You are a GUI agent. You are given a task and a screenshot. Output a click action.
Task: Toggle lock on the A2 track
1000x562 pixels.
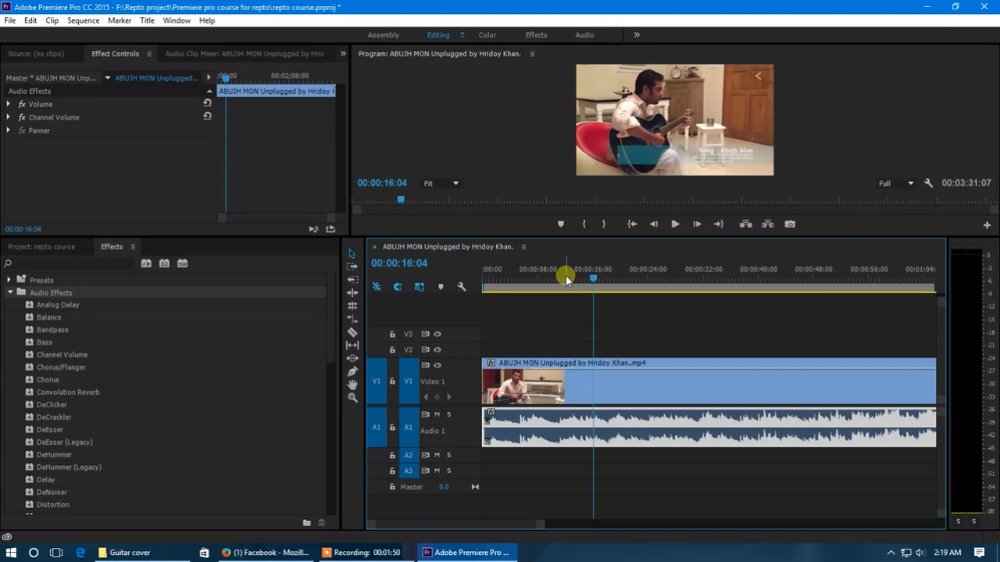(x=392, y=455)
